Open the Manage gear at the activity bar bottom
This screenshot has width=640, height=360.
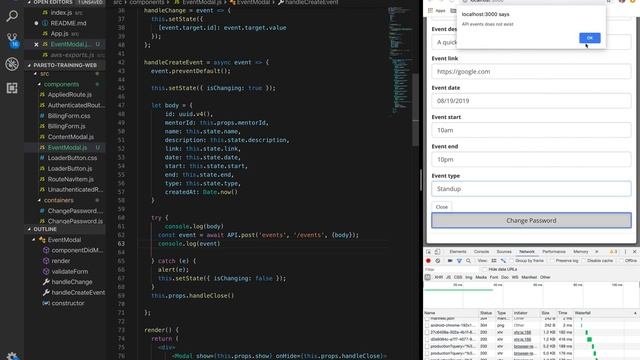click(x=12, y=356)
